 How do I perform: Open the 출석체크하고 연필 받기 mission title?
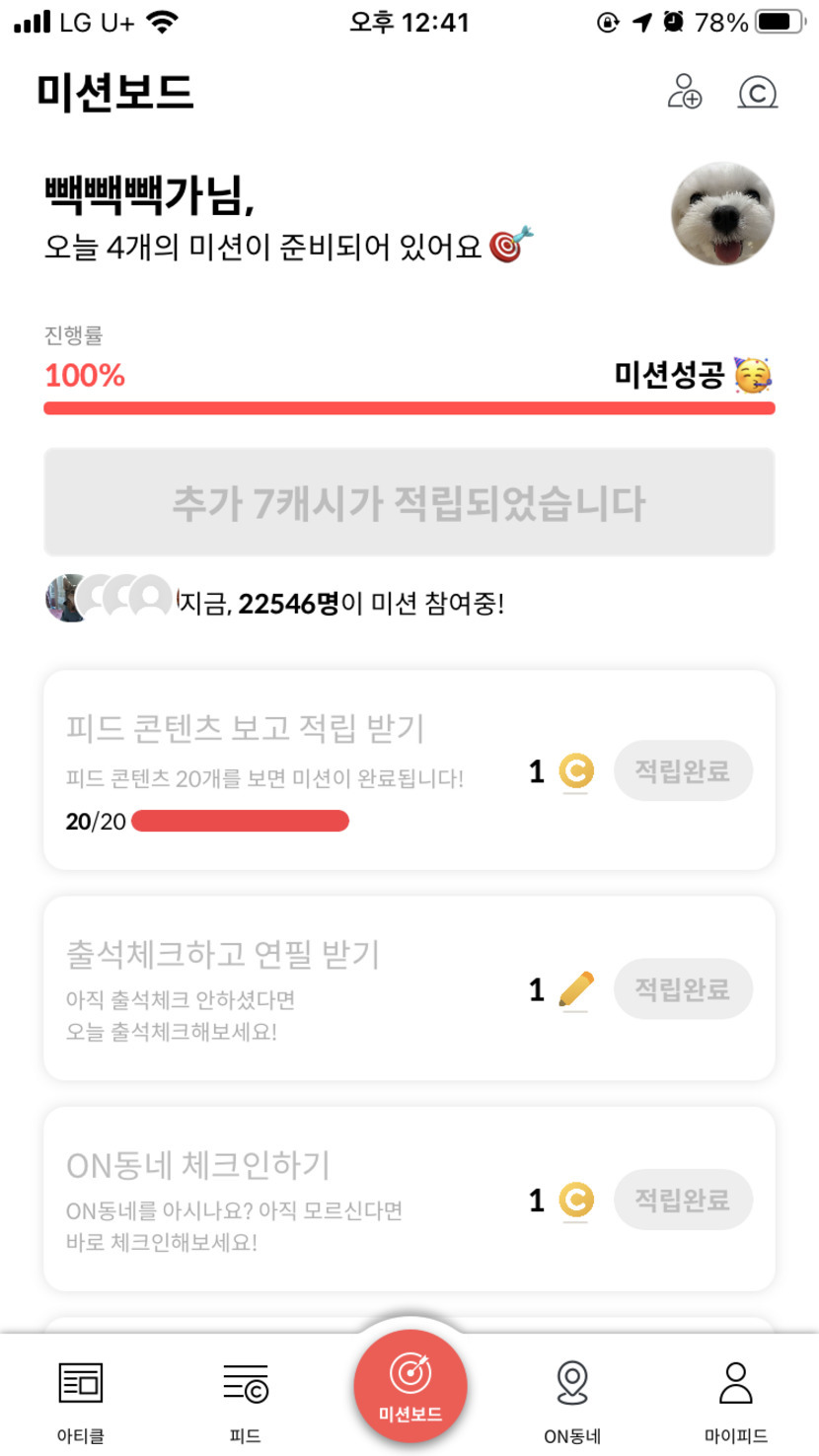(x=223, y=954)
